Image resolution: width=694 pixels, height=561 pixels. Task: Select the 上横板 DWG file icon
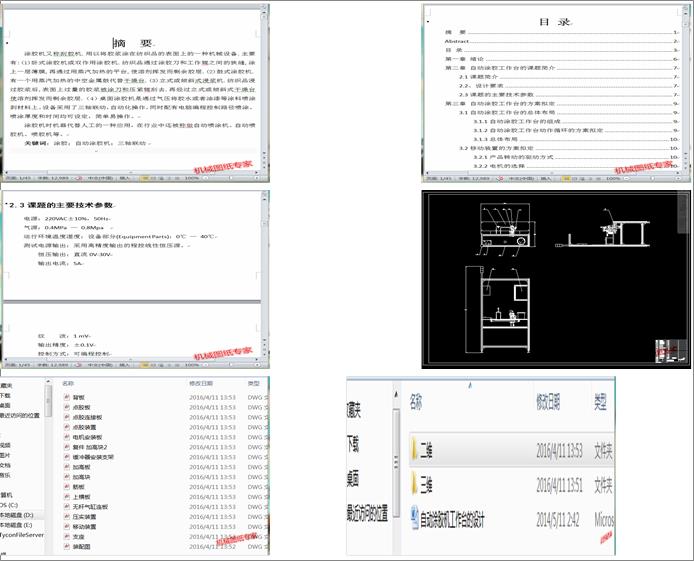(x=67, y=497)
